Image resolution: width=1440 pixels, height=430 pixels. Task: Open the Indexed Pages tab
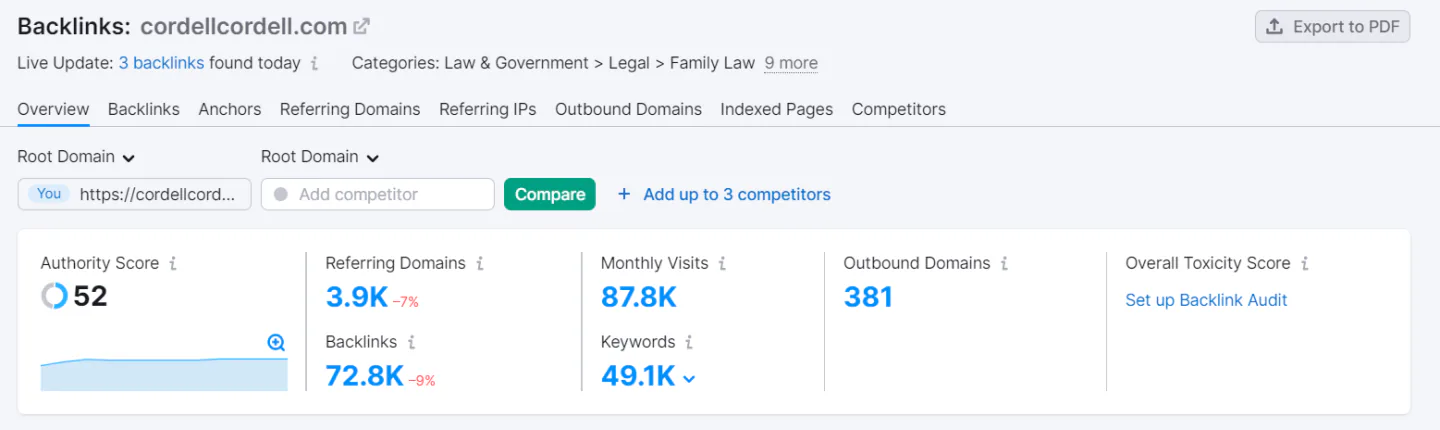(777, 109)
